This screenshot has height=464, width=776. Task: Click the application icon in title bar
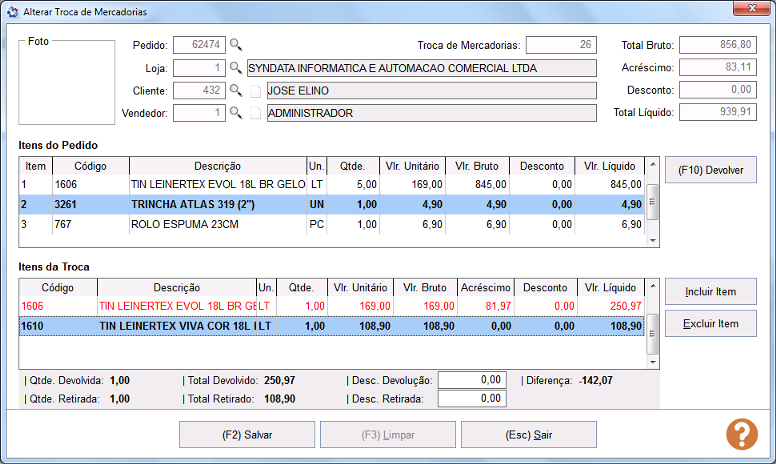click(12, 11)
